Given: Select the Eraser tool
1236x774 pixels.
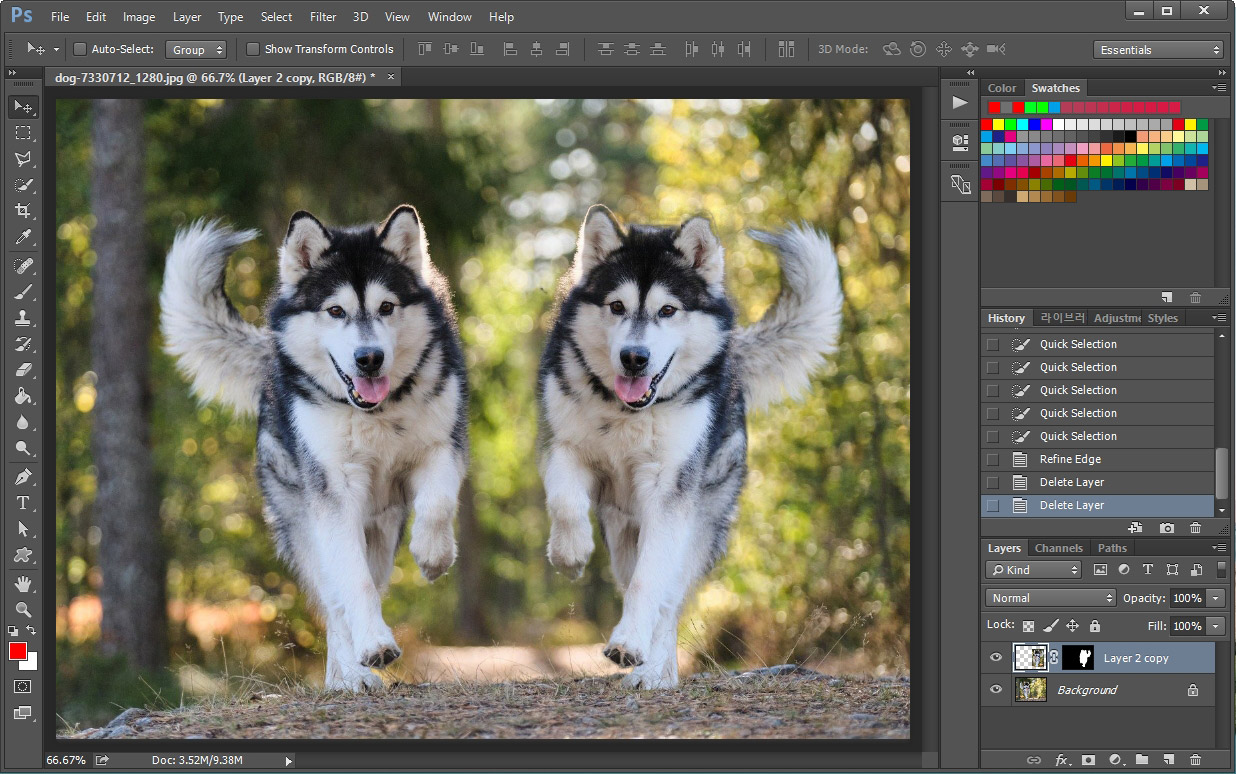Looking at the screenshot, I should pos(23,370).
